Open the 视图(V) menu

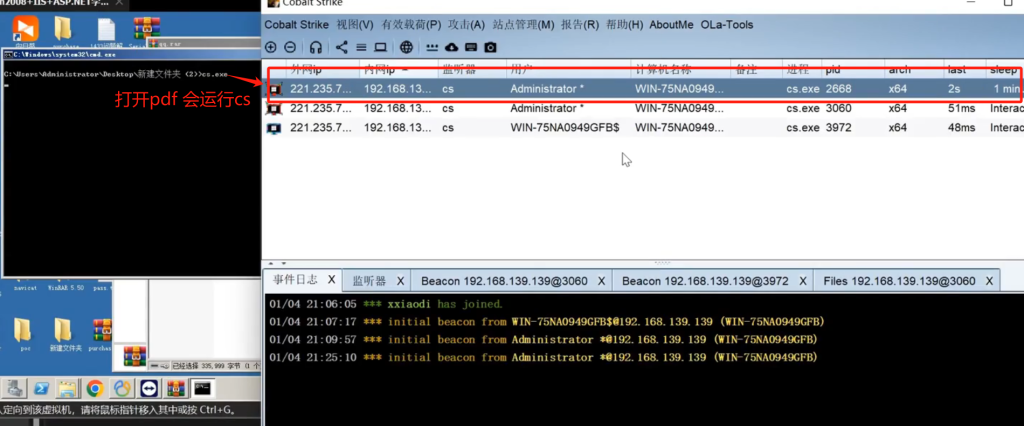tap(355, 25)
